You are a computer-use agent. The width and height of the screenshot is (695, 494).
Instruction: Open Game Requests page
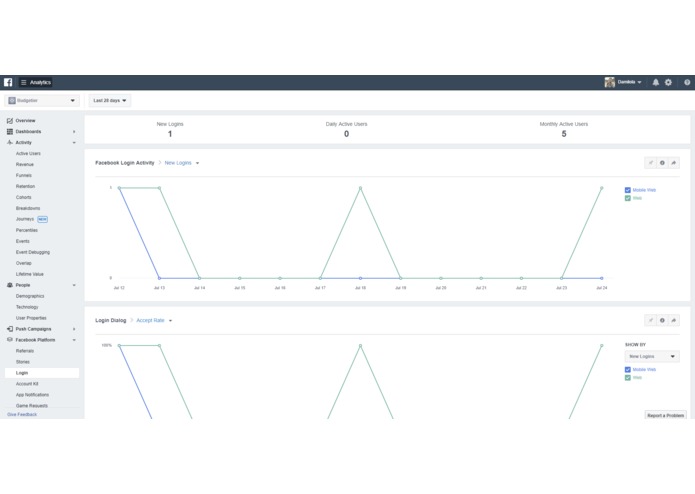31,406
